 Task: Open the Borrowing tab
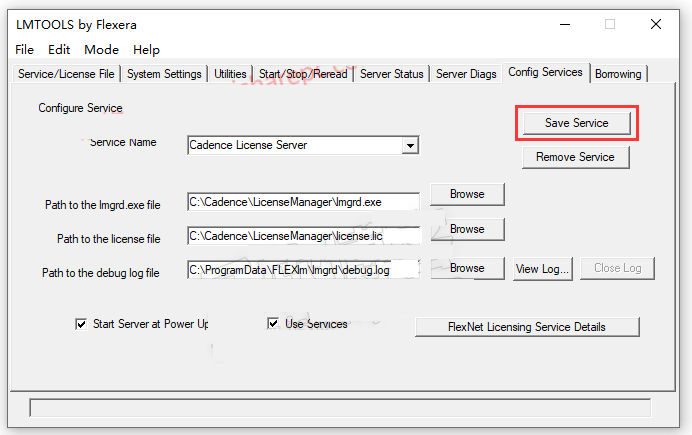pyautogui.click(x=618, y=74)
